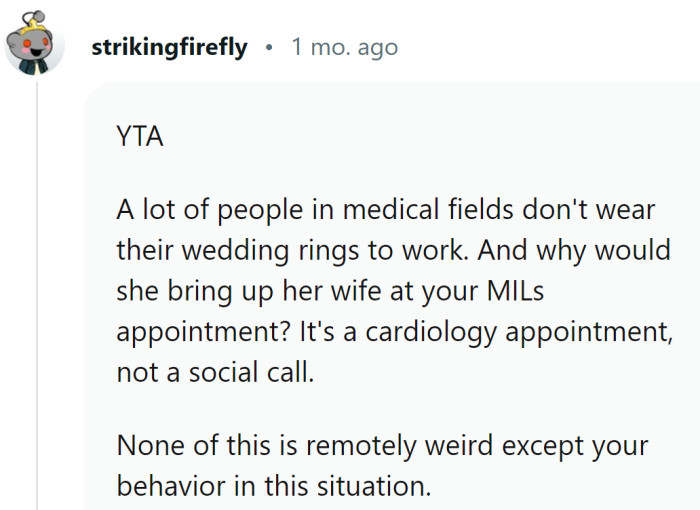
Task: Collapse the comment using the thread line
Action: coord(37,300)
